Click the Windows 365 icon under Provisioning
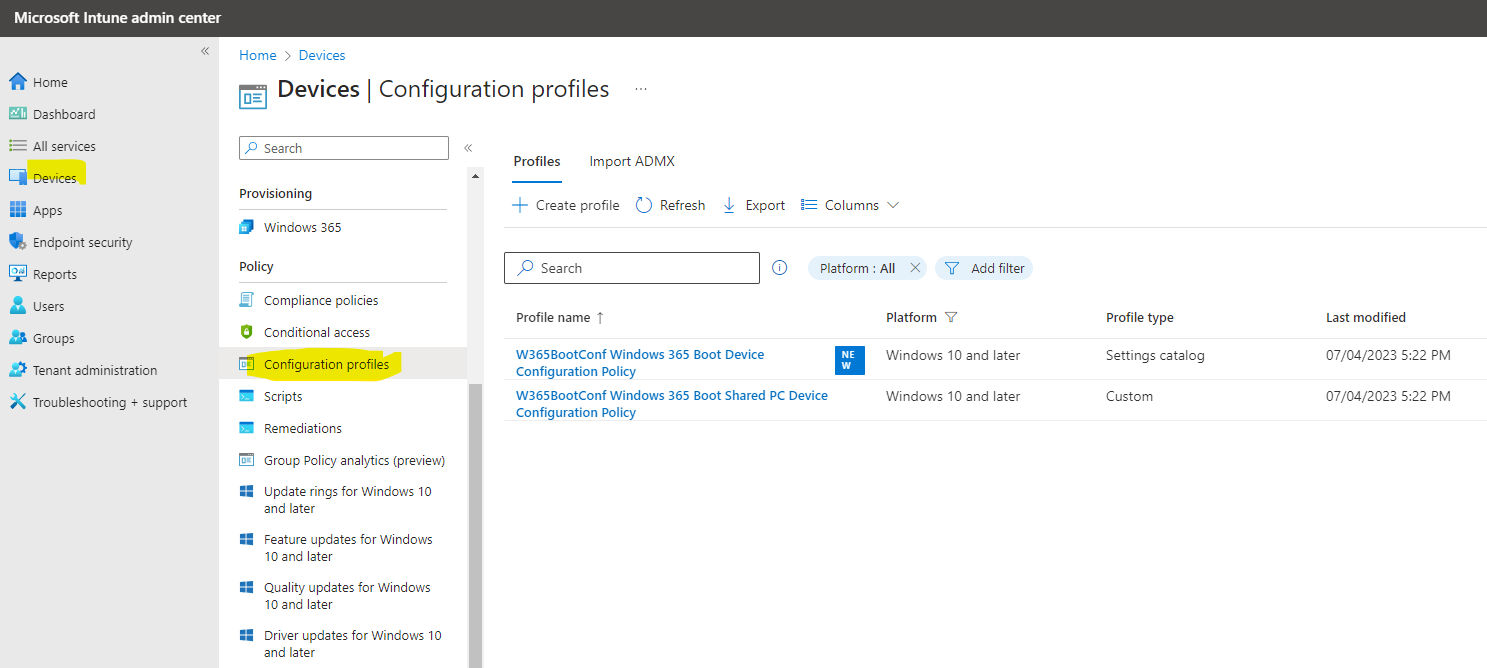This screenshot has width=1487, height=668. tap(247, 227)
